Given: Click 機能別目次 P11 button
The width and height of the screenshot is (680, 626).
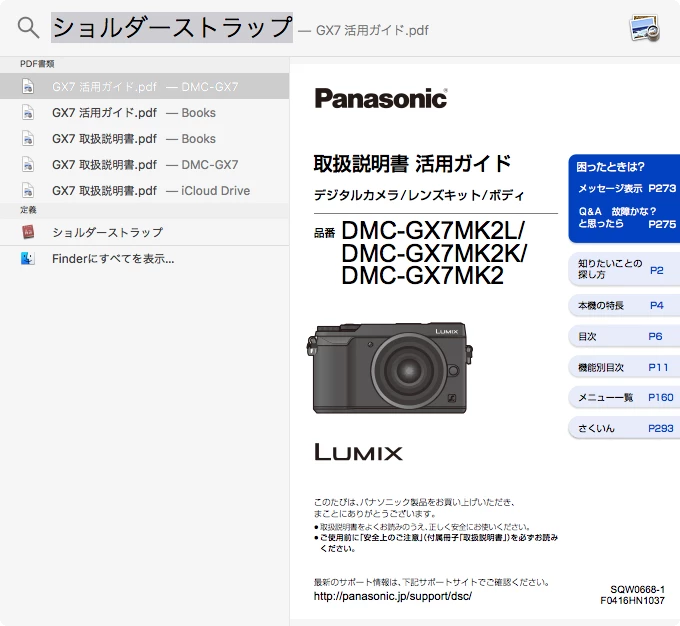Looking at the screenshot, I should [x=624, y=367].
